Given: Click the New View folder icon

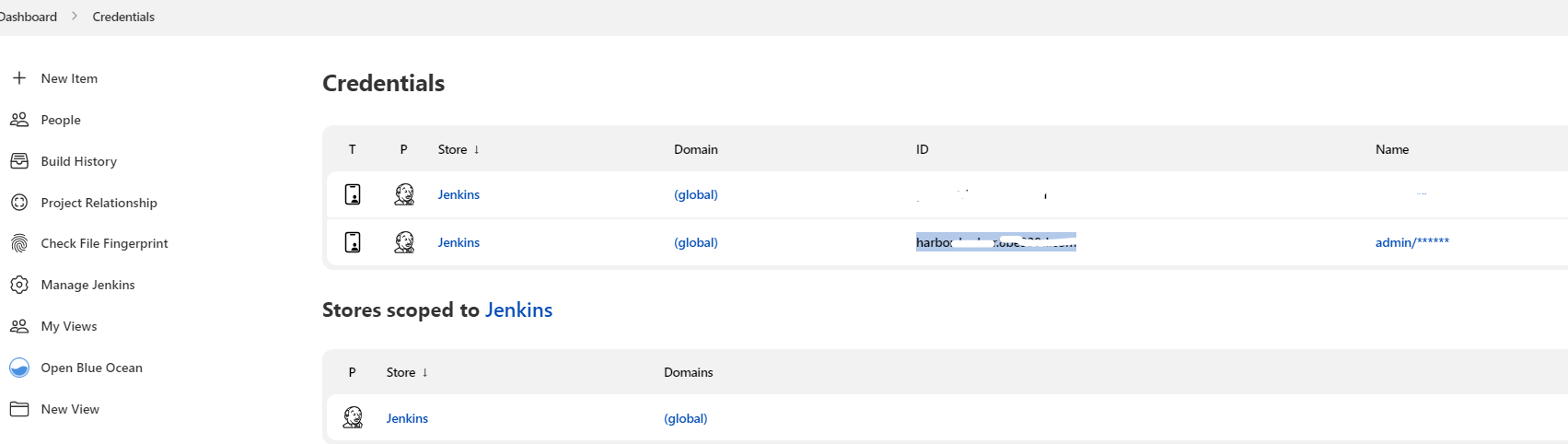Looking at the screenshot, I should pos(19,409).
